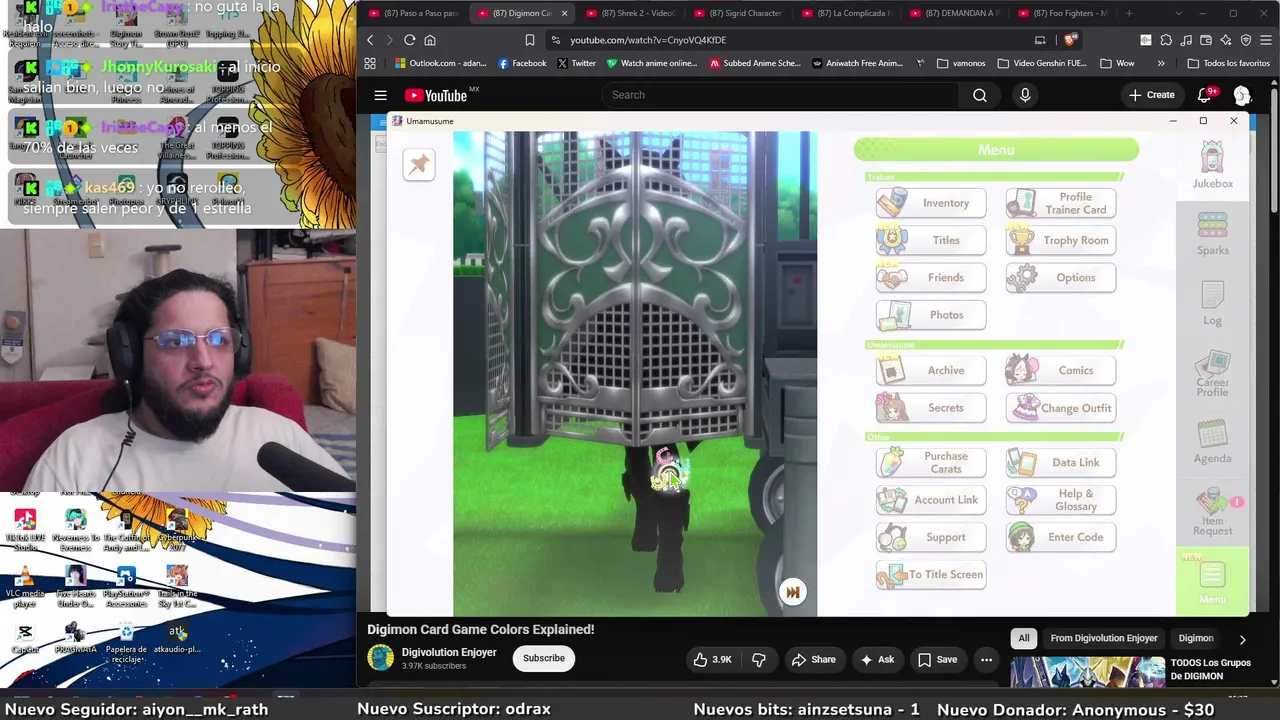Open the YouTube Create menu

pyautogui.click(x=1152, y=95)
